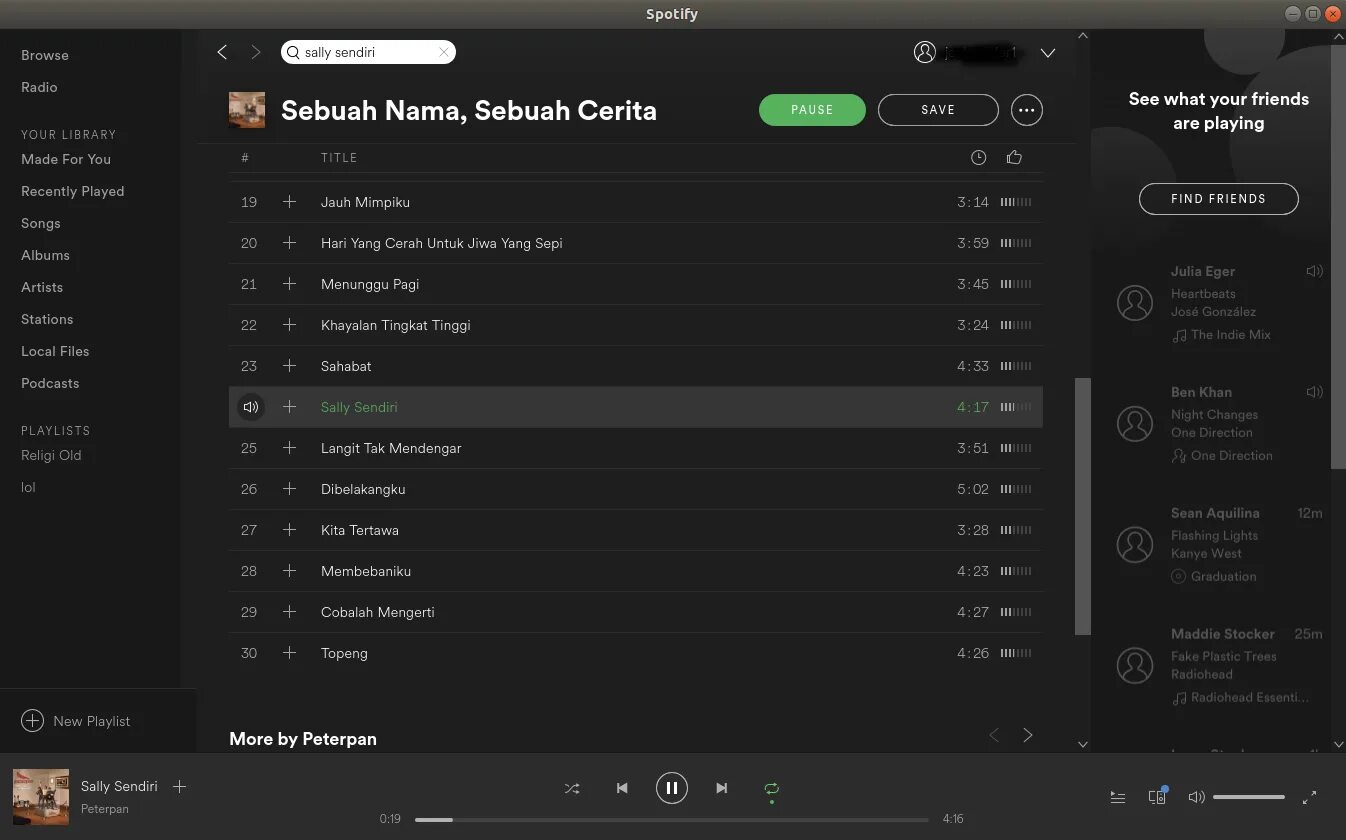Open Radio in the sidebar
Viewport: 1346px width, 840px height.
(39, 87)
